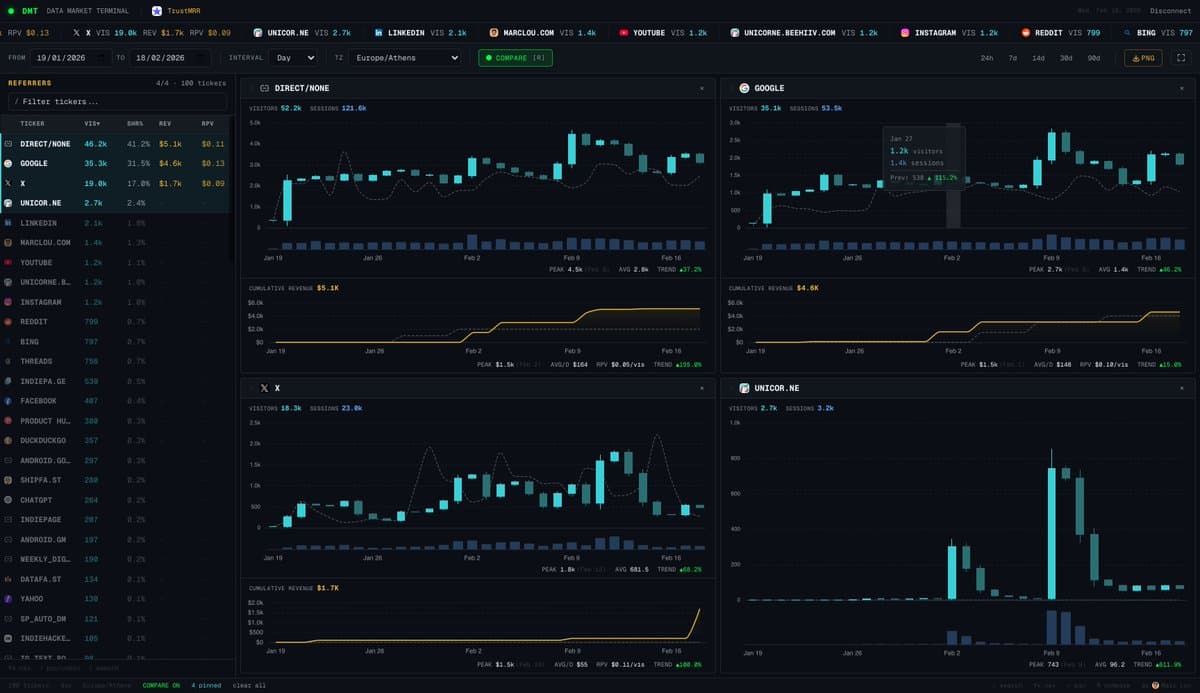Sort the table by the VIS column
Image resolution: width=1200 pixels, height=693 pixels.
pos(93,124)
